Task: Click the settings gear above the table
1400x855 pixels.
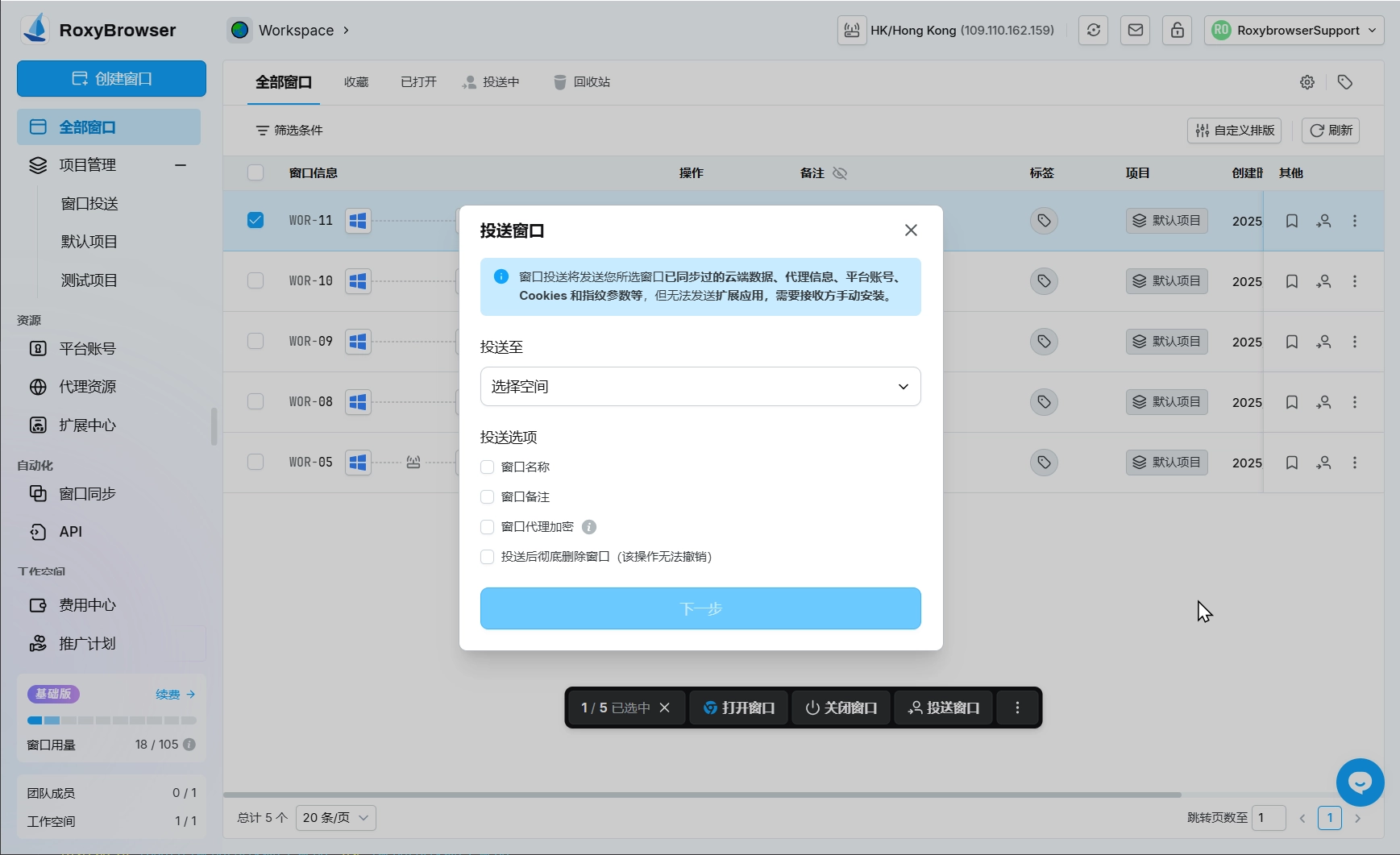Action: click(x=1307, y=82)
